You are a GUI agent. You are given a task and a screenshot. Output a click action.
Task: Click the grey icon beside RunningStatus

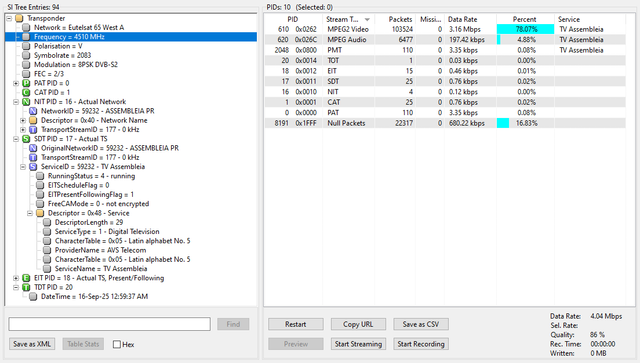[40, 176]
